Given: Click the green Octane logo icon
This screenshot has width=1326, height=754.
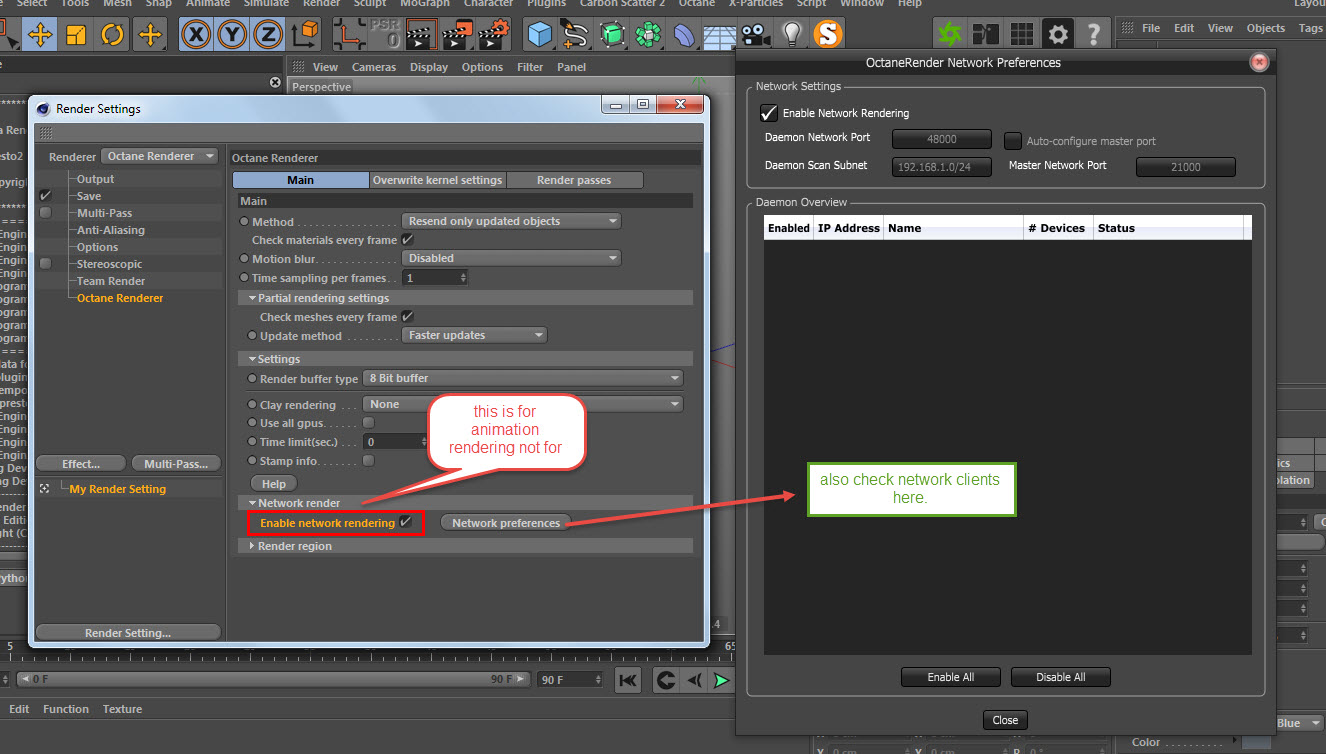Looking at the screenshot, I should [948, 35].
